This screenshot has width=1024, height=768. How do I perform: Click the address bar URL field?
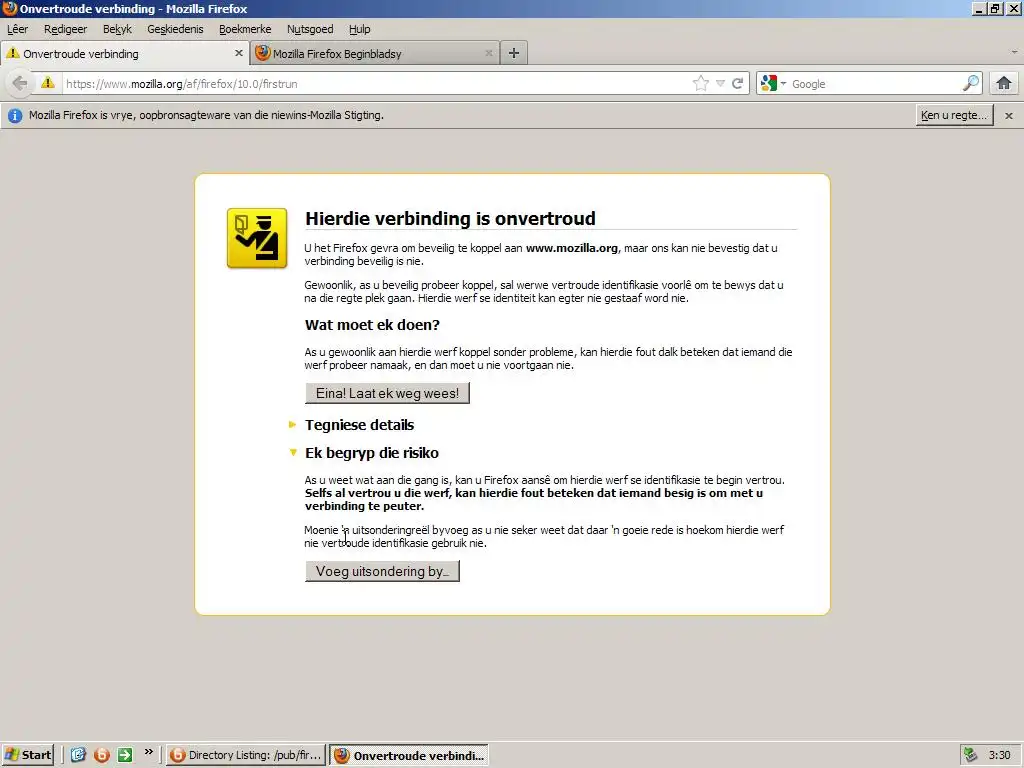click(376, 84)
